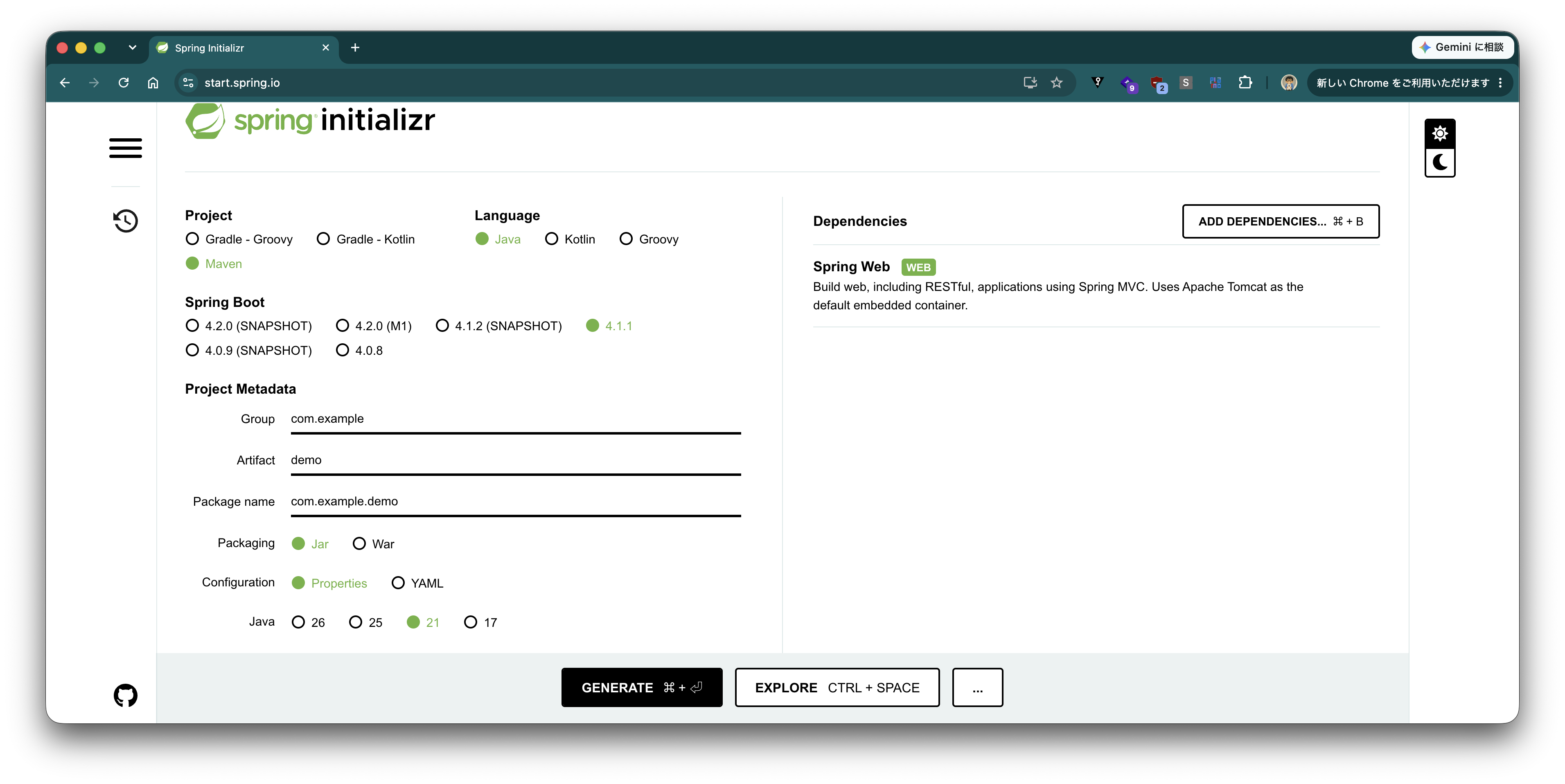
Task: Click the Spring Initializr logo
Action: [310, 120]
